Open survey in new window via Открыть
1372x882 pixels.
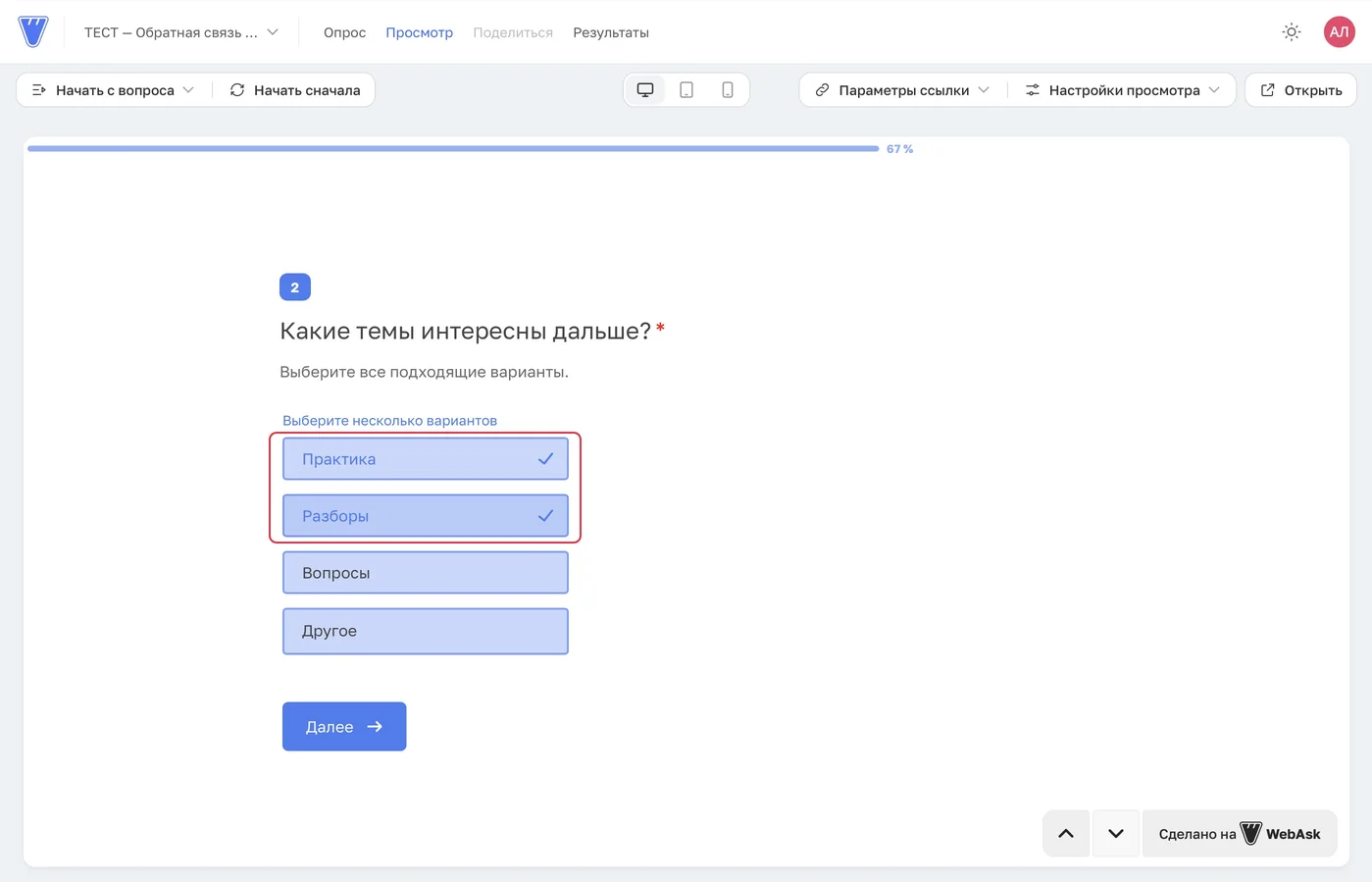tap(1300, 90)
